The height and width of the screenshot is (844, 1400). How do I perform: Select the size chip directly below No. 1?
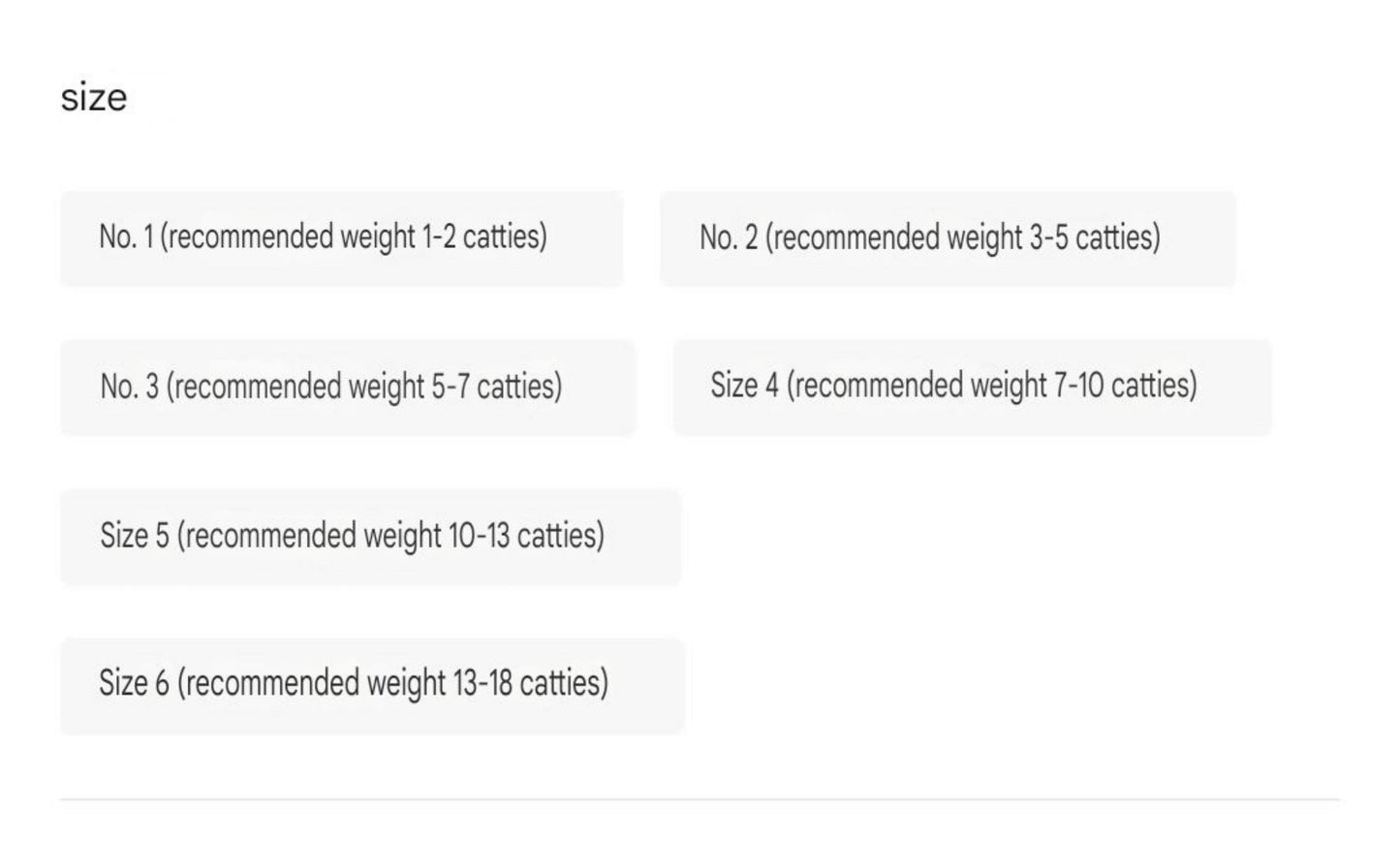(347, 388)
